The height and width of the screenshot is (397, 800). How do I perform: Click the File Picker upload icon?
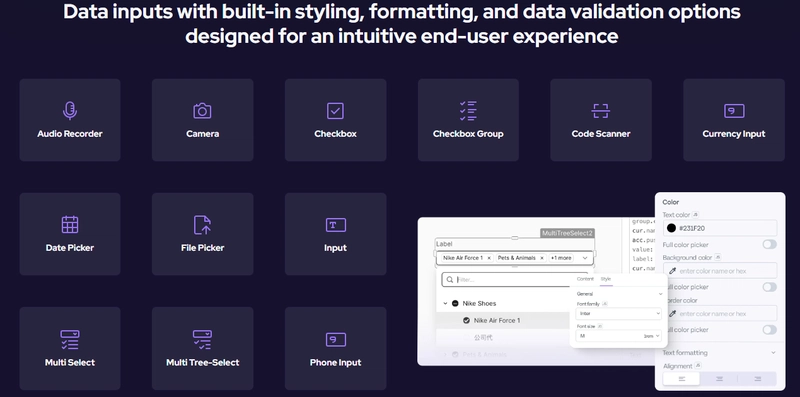point(203,225)
